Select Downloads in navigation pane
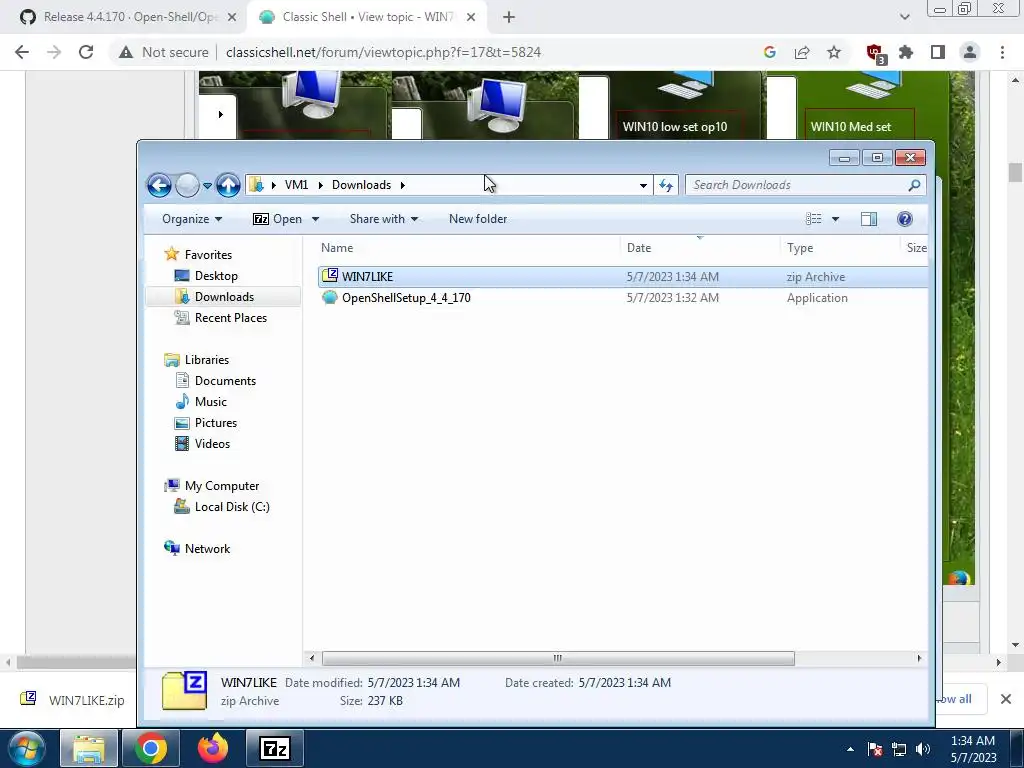The height and width of the screenshot is (768, 1024). (x=224, y=296)
